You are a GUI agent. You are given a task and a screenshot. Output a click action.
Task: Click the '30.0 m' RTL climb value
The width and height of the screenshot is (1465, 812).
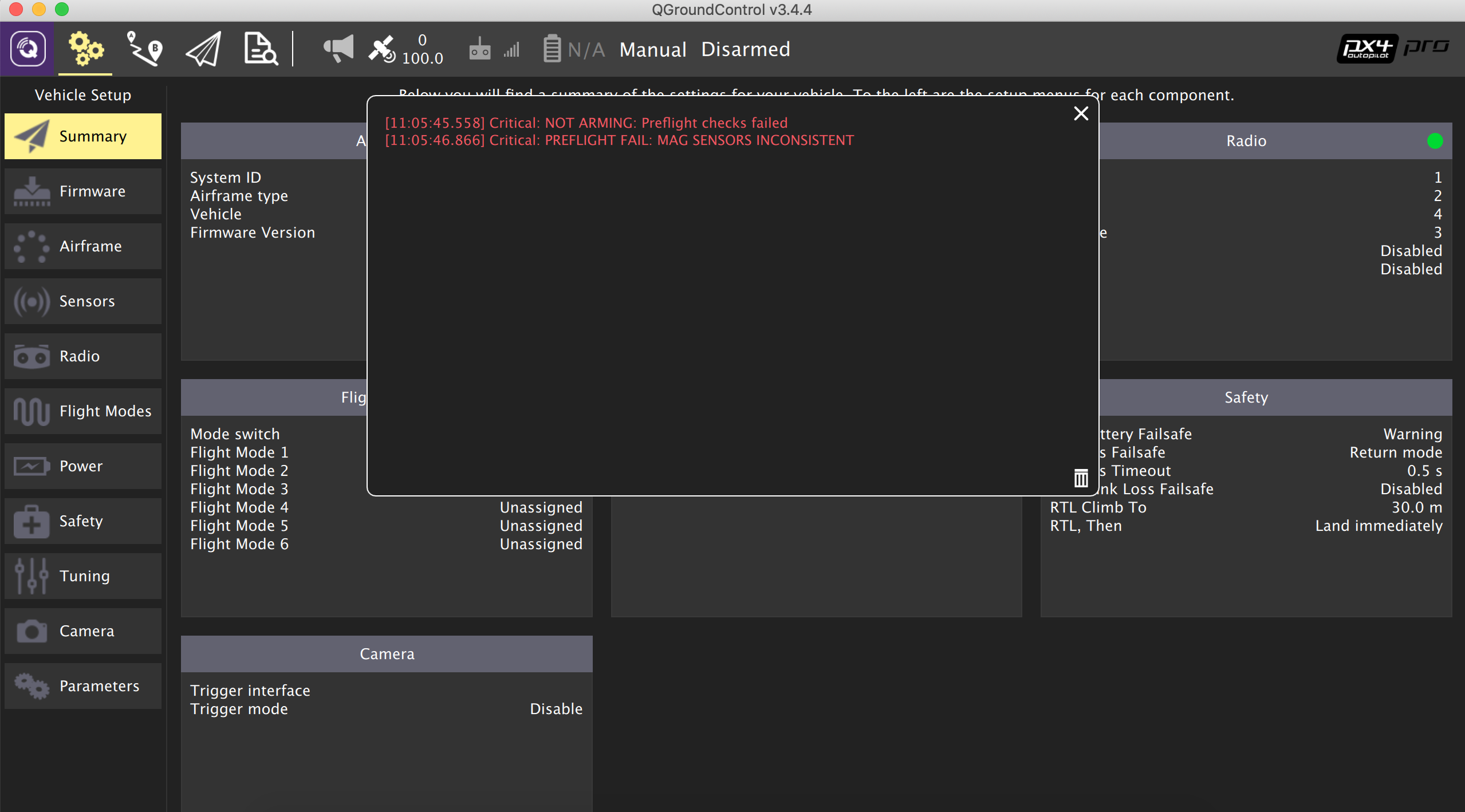pyautogui.click(x=1417, y=507)
